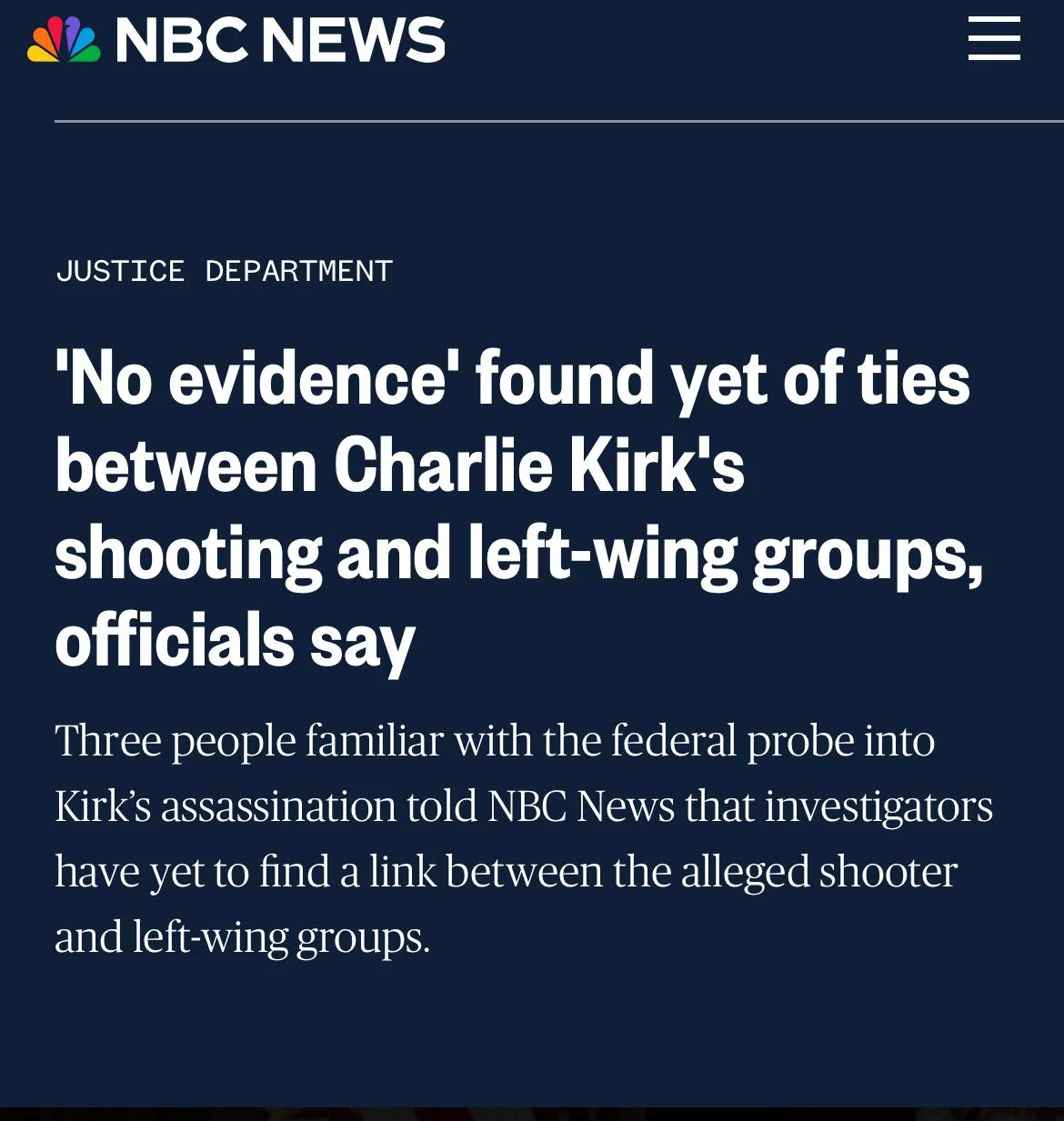Click the article photo strip at bottom

click(x=532, y=1114)
